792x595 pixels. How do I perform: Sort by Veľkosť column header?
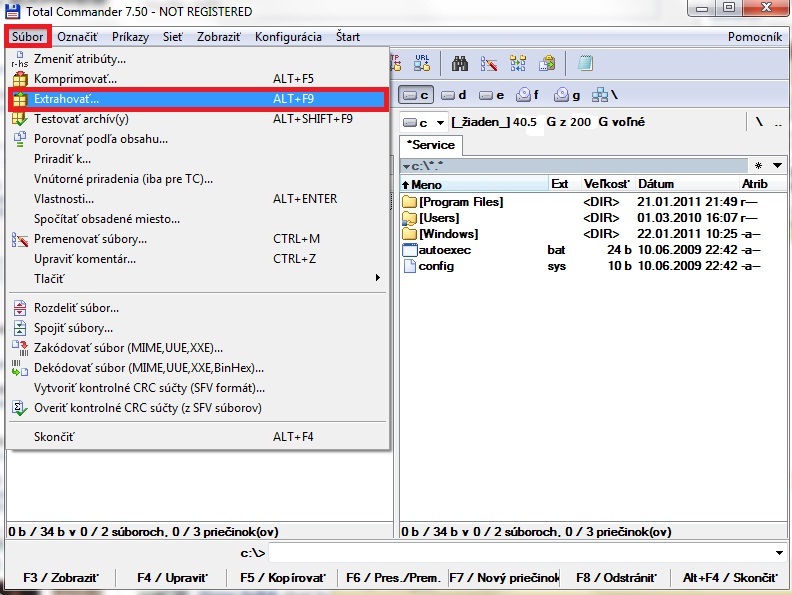(x=608, y=184)
